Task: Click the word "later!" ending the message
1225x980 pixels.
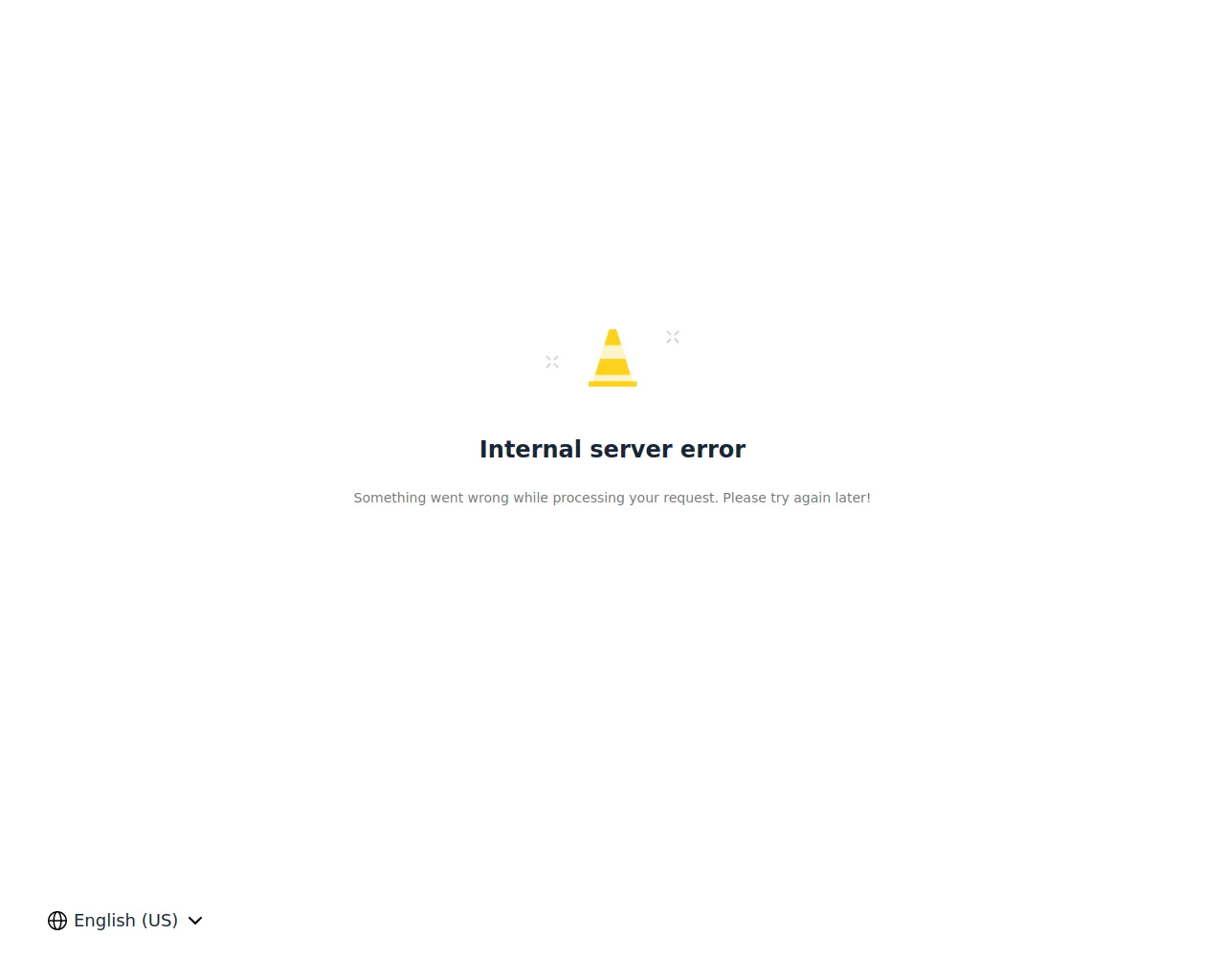Action: (851, 498)
